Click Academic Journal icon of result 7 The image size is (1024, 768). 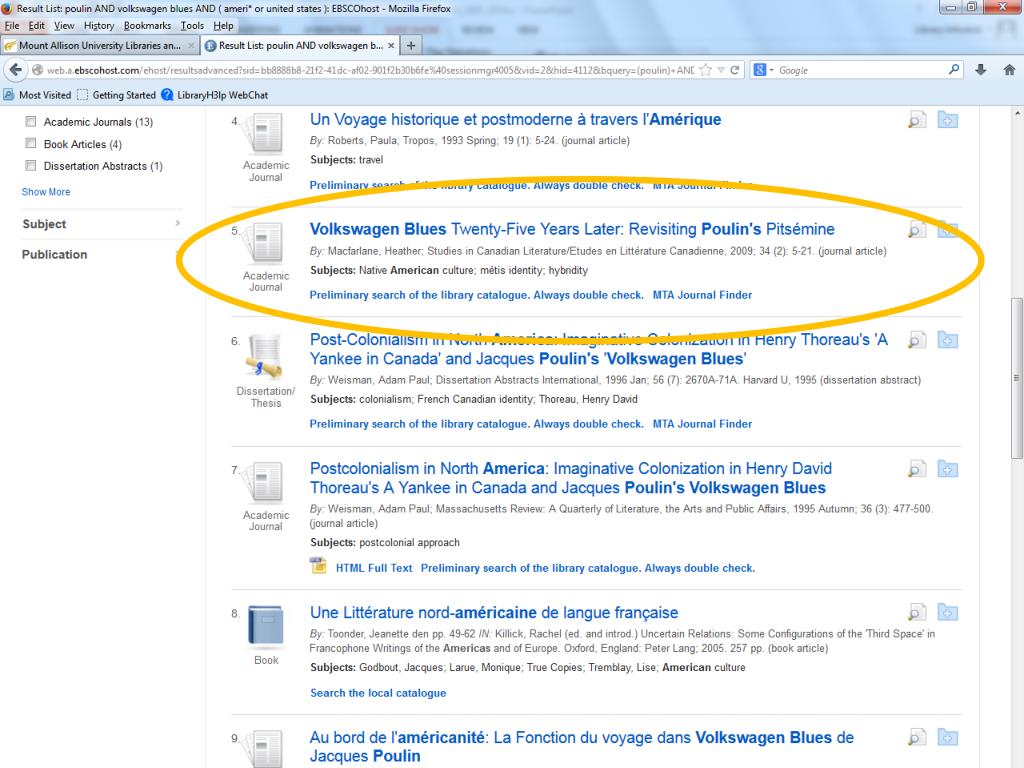point(264,483)
